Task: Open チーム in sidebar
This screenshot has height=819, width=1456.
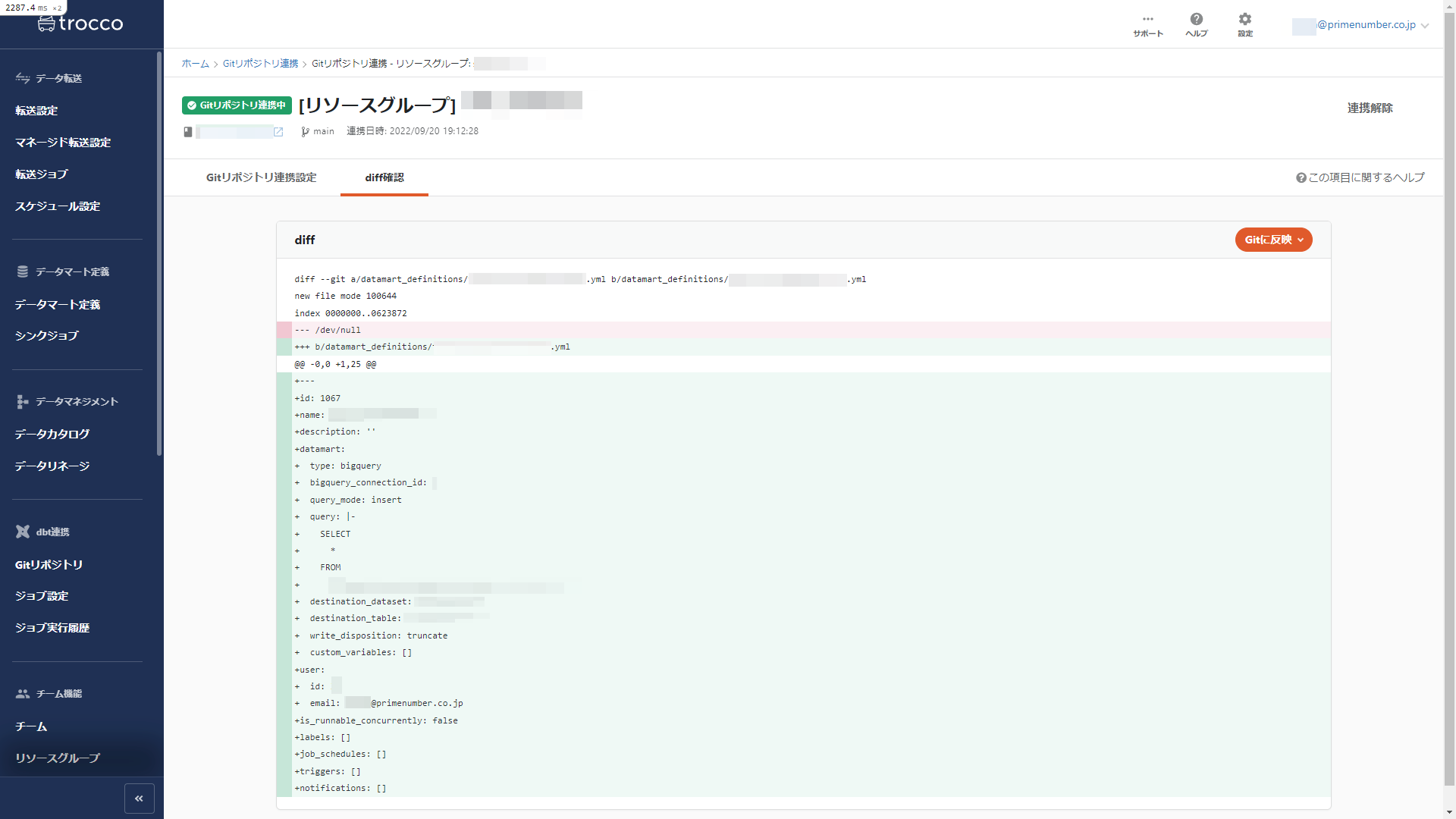Action: [31, 726]
